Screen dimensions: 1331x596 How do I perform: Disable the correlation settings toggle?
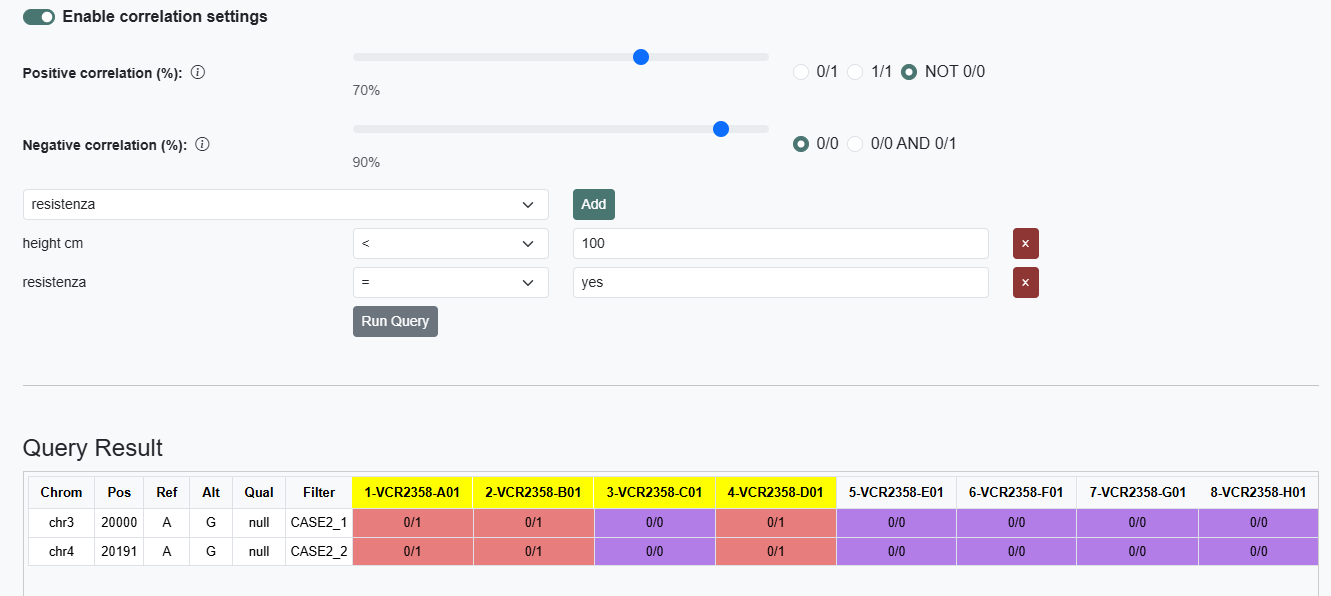(x=39, y=17)
